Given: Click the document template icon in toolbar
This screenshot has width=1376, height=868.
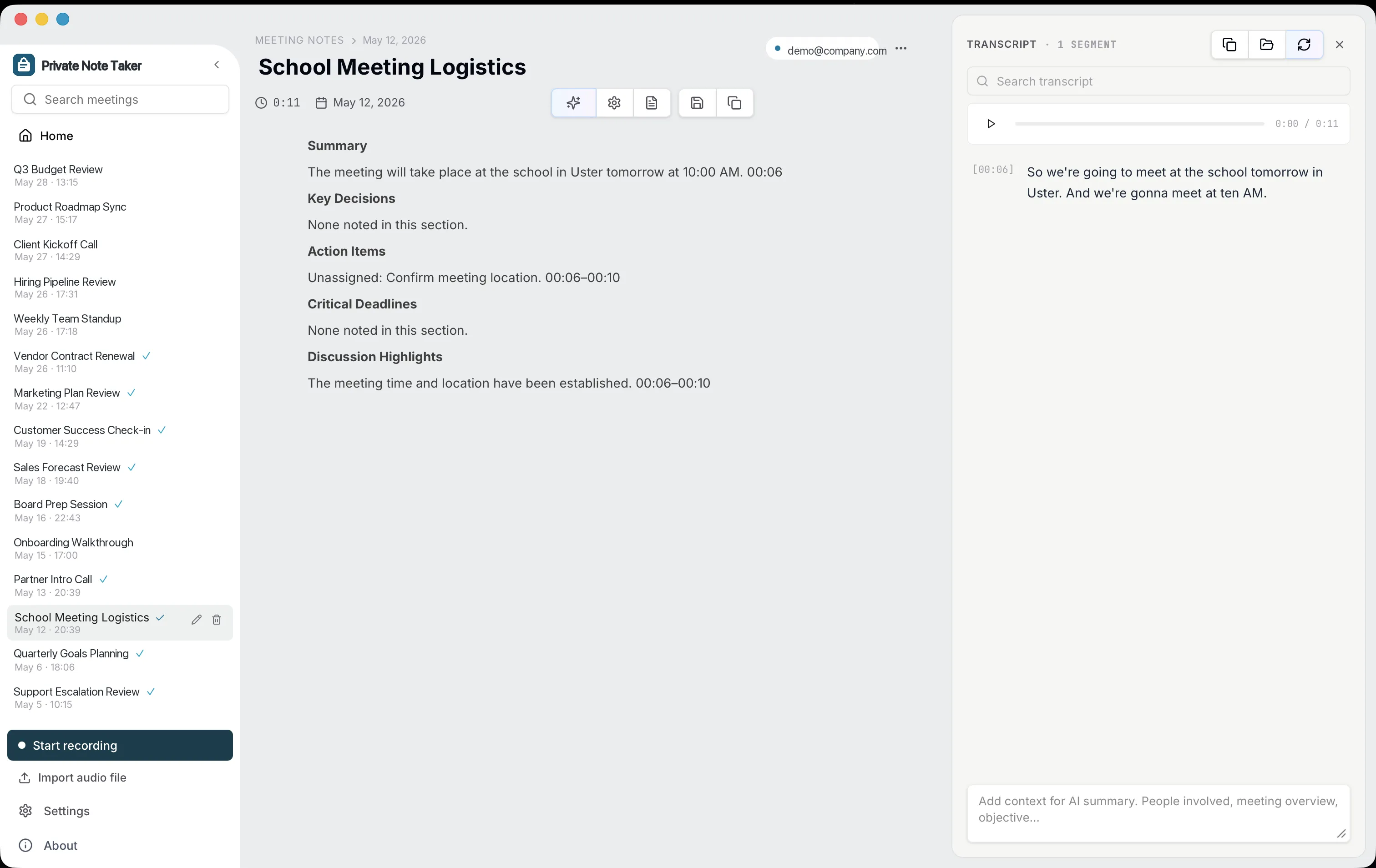Looking at the screenshot, I should (x=652, y=103).
